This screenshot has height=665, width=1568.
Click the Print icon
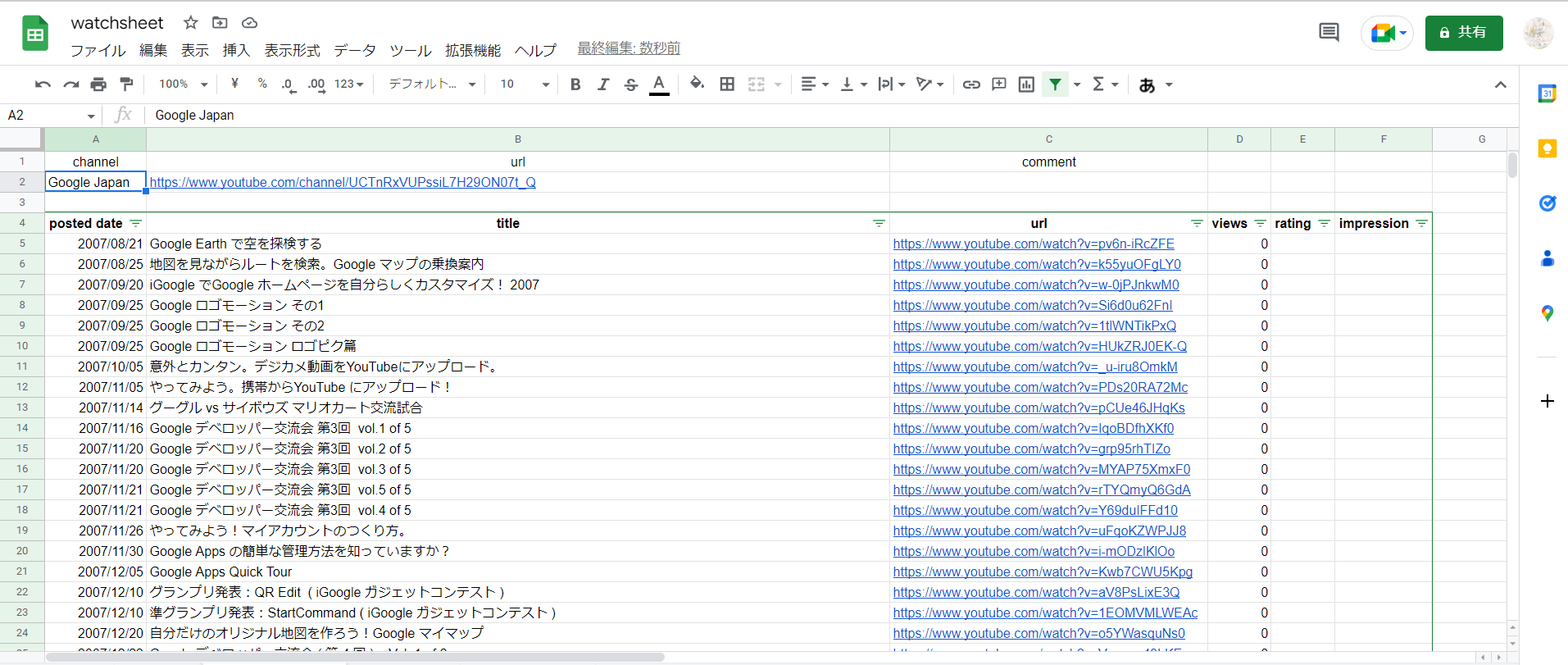pyautogui.click(x=98, y=84)
